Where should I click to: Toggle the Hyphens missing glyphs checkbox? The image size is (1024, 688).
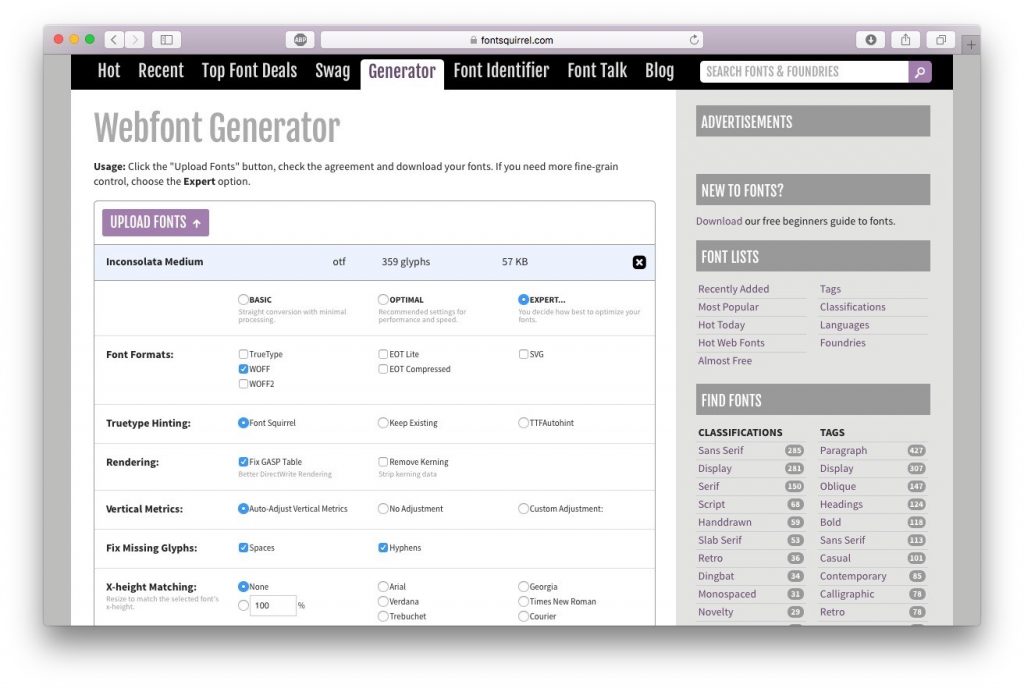383,548
